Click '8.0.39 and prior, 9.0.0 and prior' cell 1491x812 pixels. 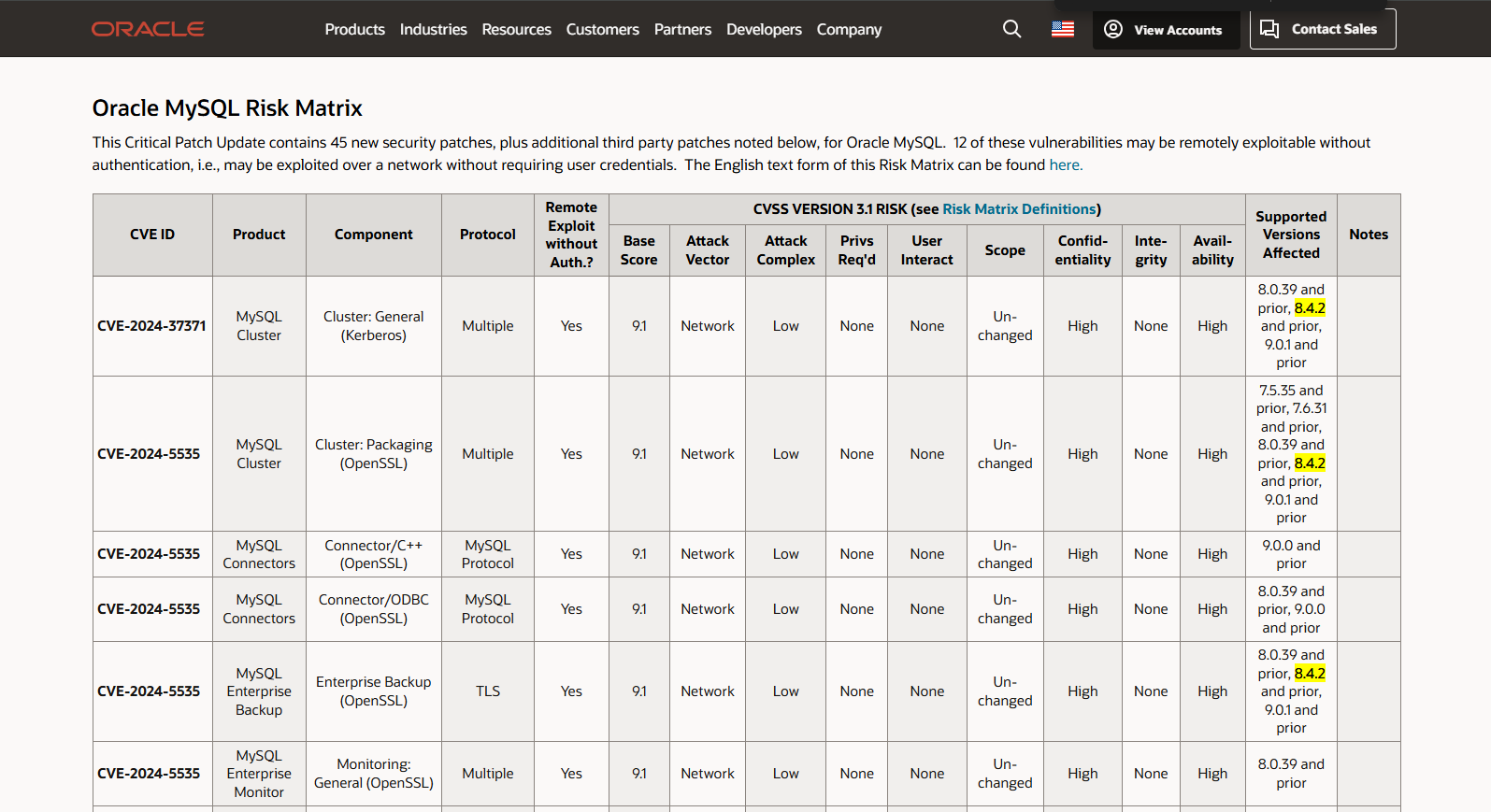(1291, 609)
